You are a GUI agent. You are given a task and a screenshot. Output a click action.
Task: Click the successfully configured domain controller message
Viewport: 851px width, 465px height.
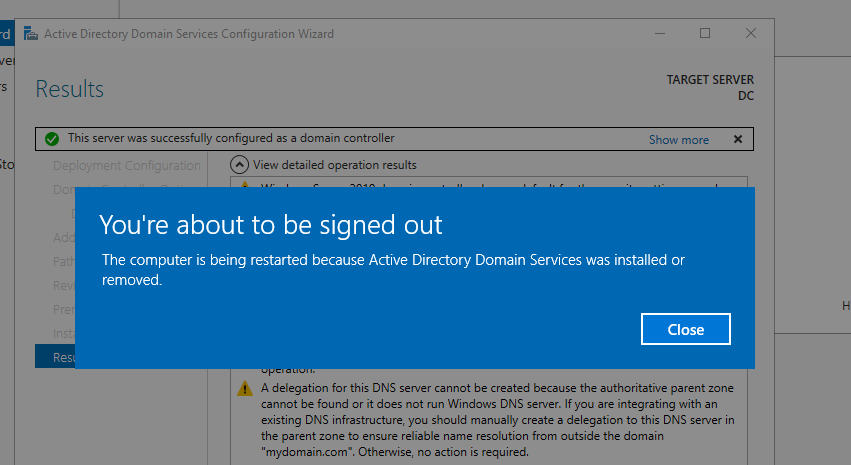coord(231,138)
